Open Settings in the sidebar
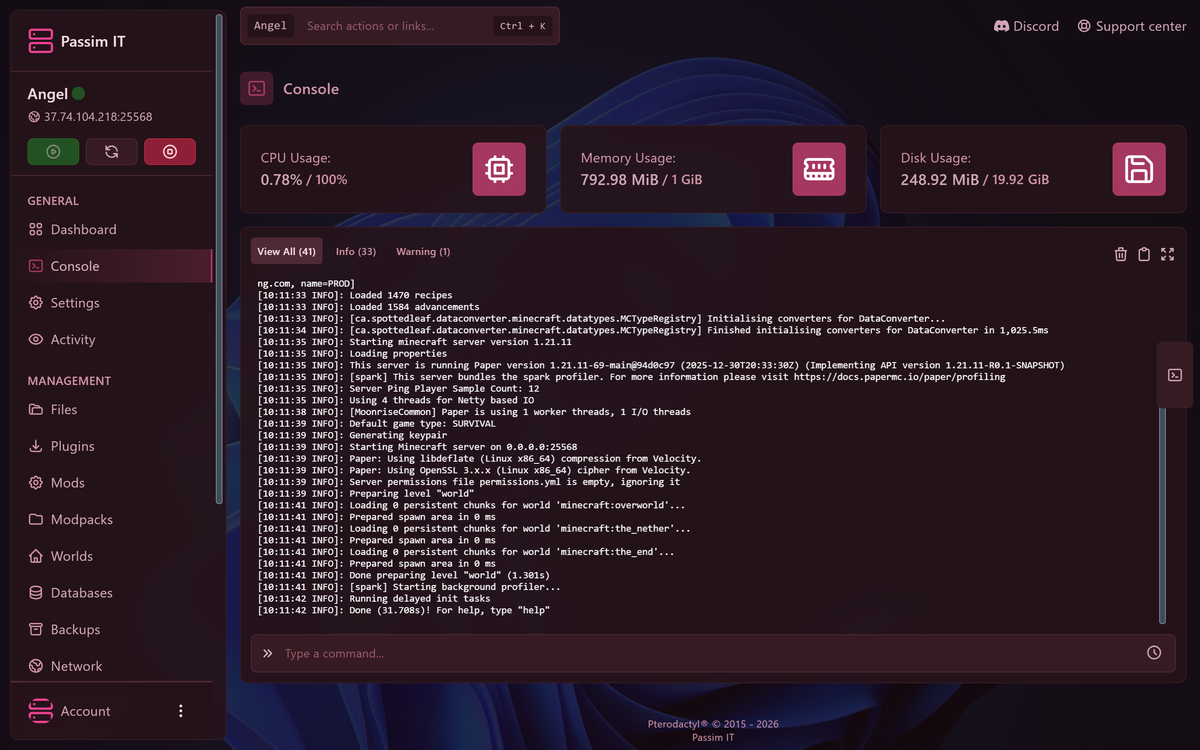 [111, 303]
